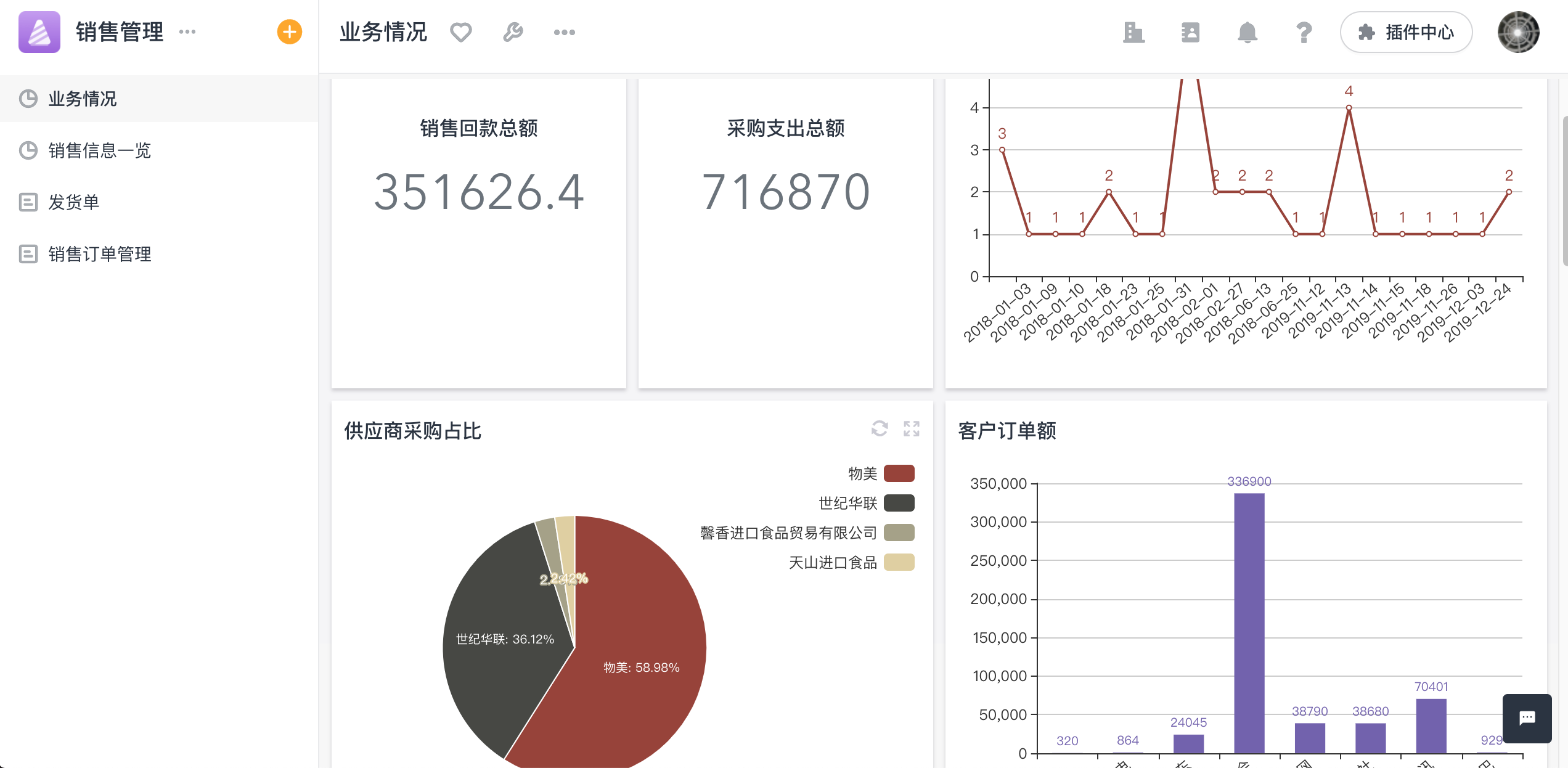Open the notifications bell
1568x768 pixels.
point(1247,32)
